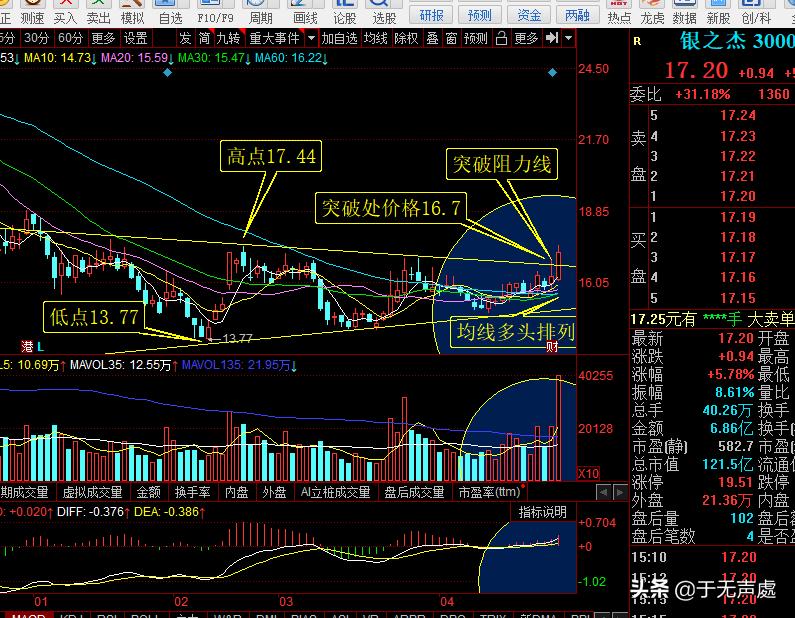The height and width of the screenshot is (618, 795).
Task: Open 更多 beside the lock icon
Action: click(x=526, y=38)
